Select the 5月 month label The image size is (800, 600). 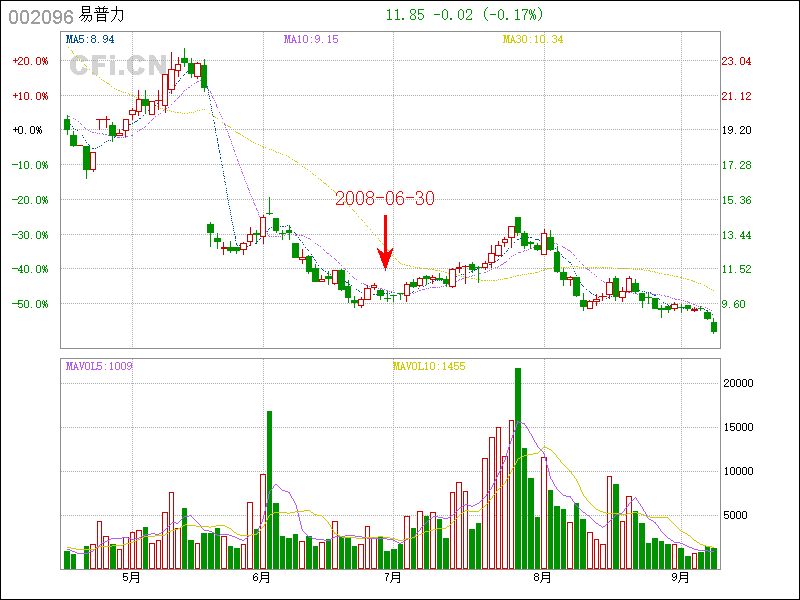[131, 578]
